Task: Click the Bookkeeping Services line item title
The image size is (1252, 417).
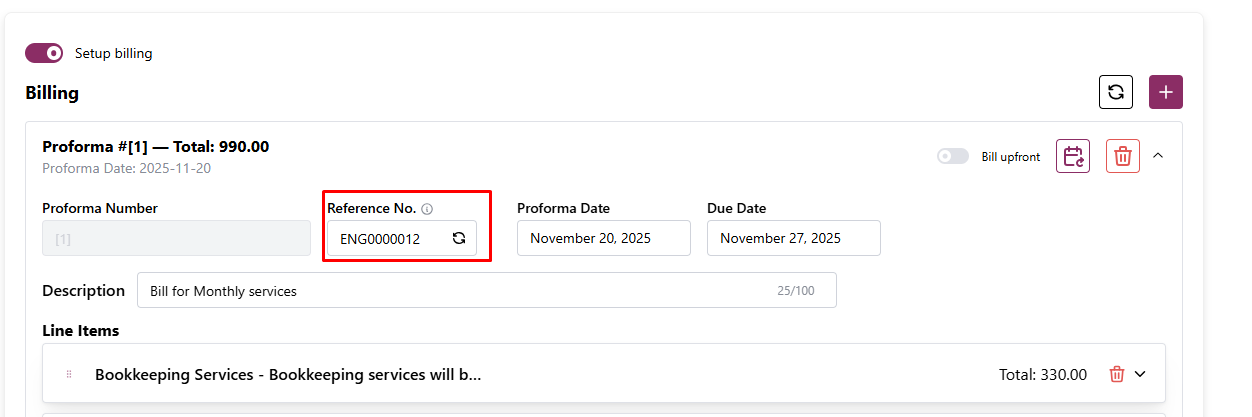Action: click(x=288, y=375)
